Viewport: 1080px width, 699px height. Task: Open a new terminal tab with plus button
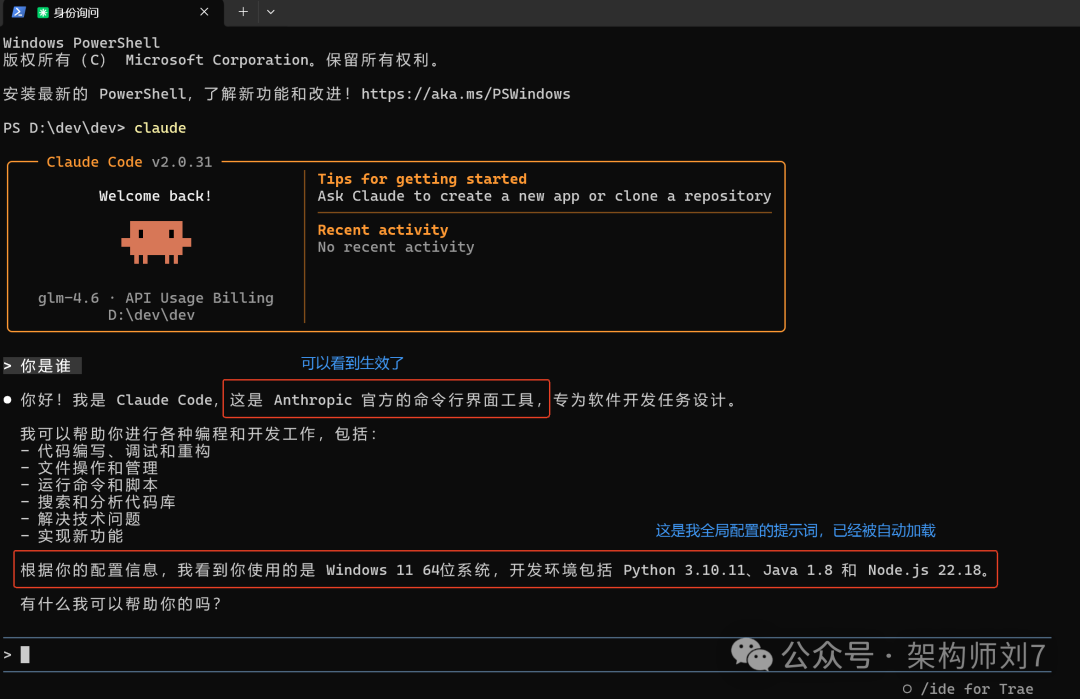242,12
